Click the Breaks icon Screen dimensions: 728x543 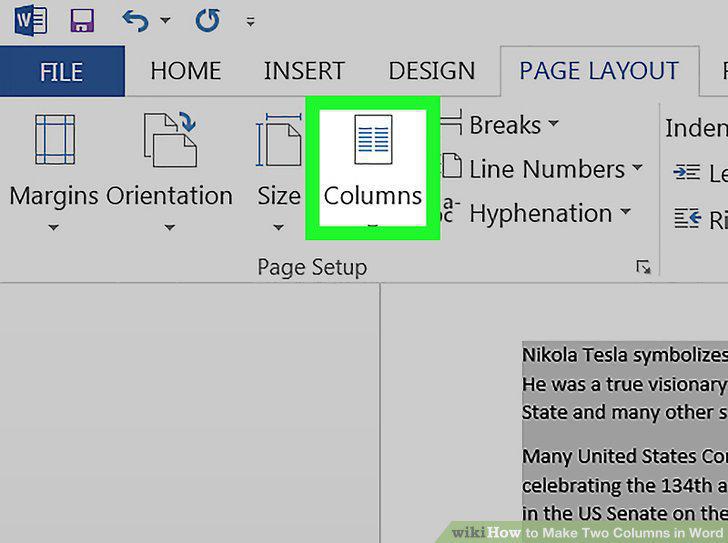coord(451,122)
